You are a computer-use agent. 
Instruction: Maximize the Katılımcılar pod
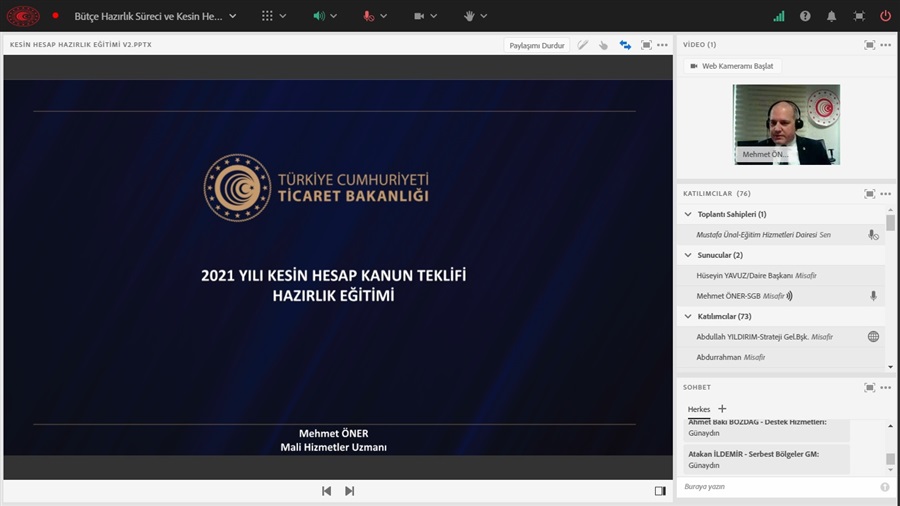[870, 194]
